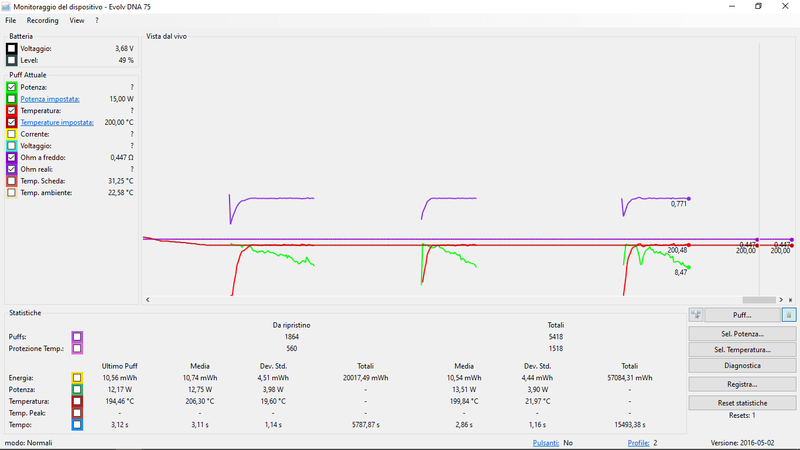
Task: Click the chart scrollbar left arrow
Action: click(148, 300)
